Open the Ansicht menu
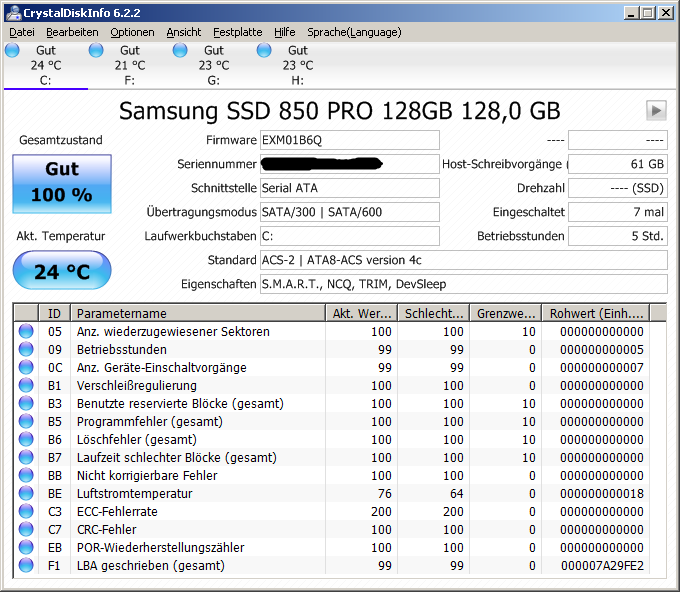The image size is (680, 592). tap(183, 32)
